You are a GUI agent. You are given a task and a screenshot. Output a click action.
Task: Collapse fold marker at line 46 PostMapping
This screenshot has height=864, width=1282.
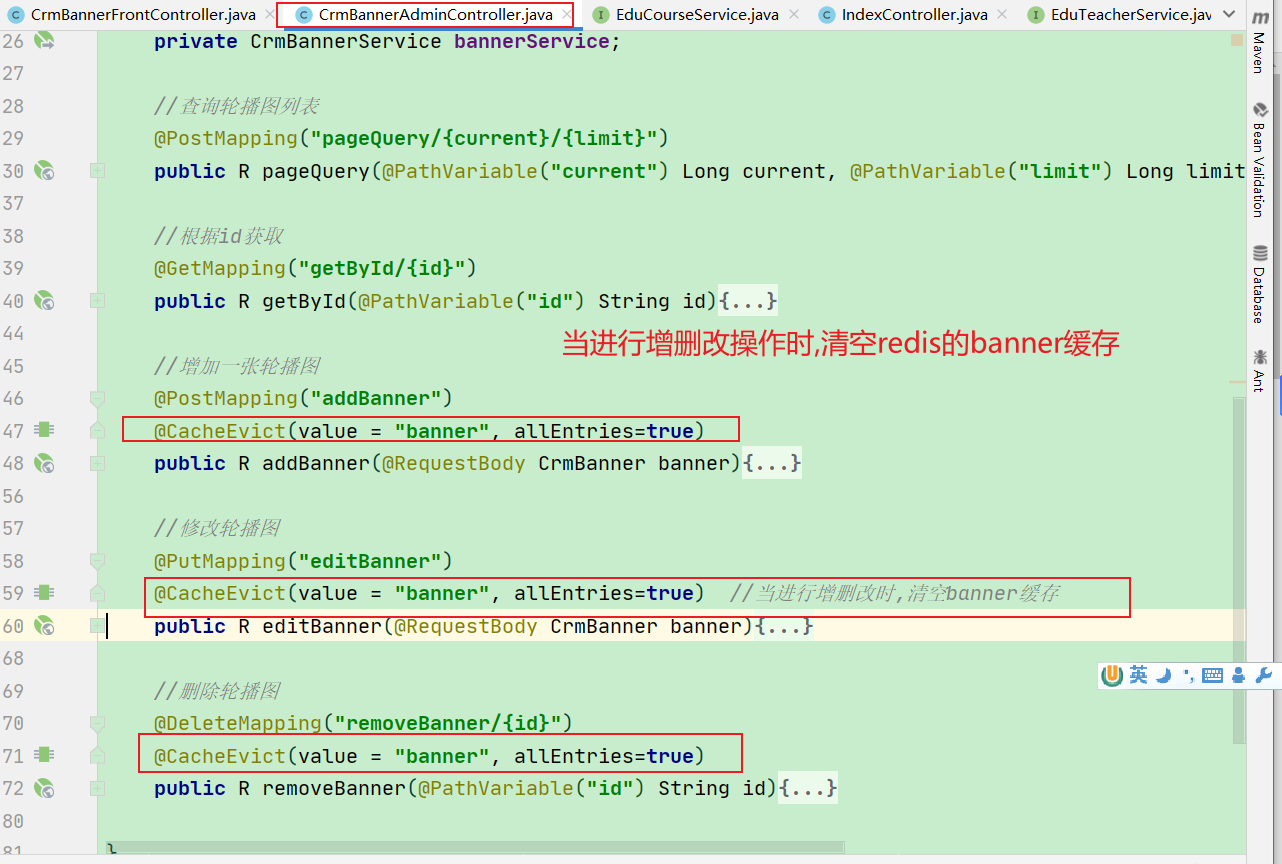[x=97, y=398]
